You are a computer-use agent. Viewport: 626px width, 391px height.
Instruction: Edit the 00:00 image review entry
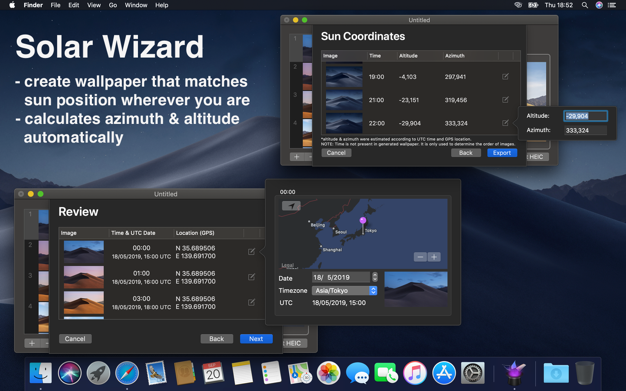[x=251, y=251]
